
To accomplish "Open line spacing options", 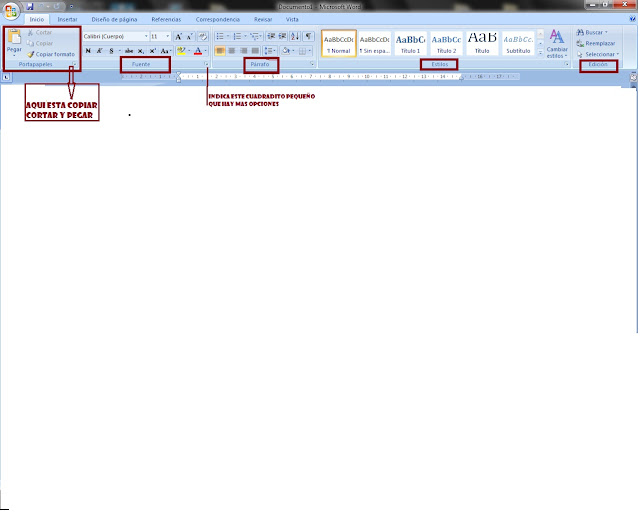I will pyautogui.click(x=270, y=51).
